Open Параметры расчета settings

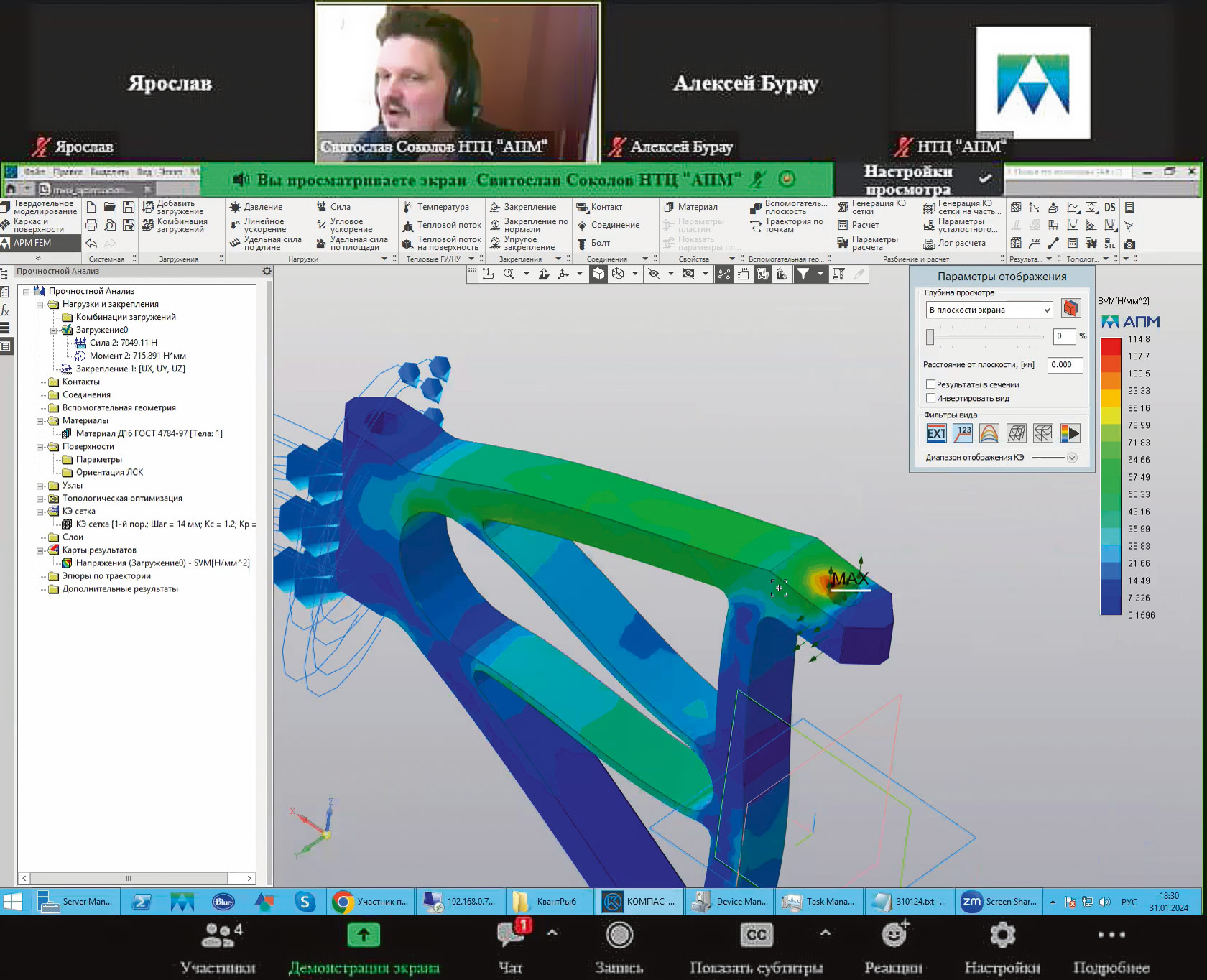pyautogui.click(x=868, y=244)
